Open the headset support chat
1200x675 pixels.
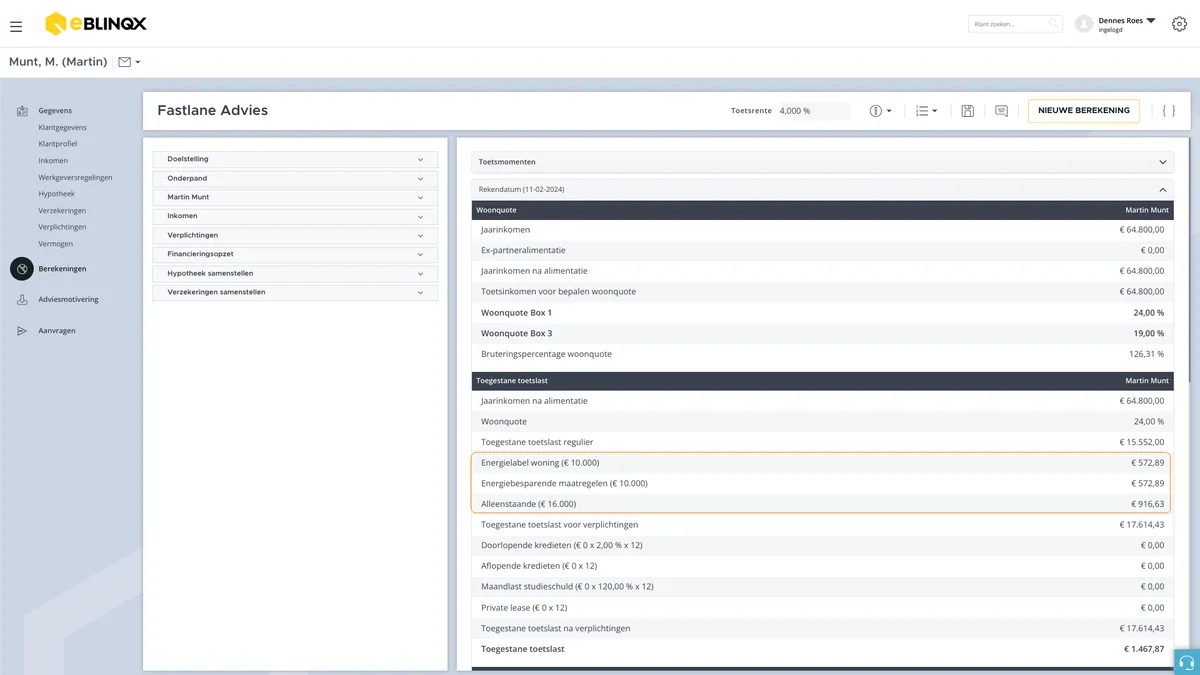coord(1187,662)
